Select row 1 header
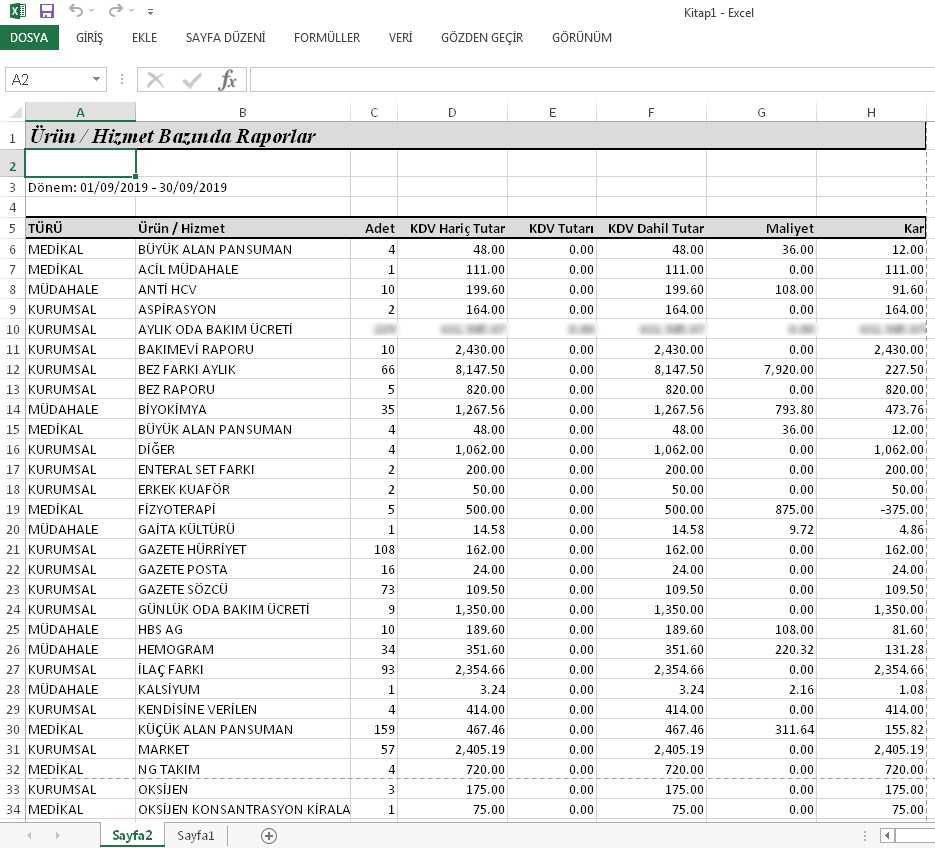This screenshot has height=848, width=935. click(13, 136)
